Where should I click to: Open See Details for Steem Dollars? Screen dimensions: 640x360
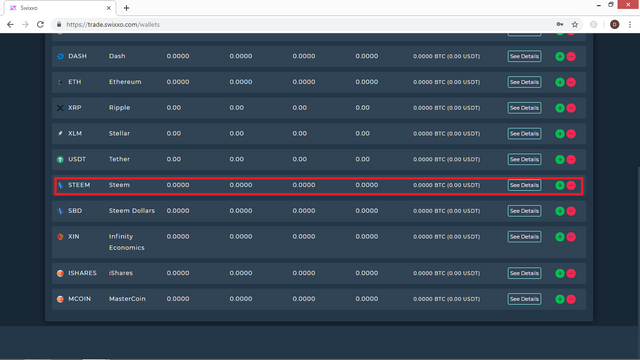click(524, 211)
